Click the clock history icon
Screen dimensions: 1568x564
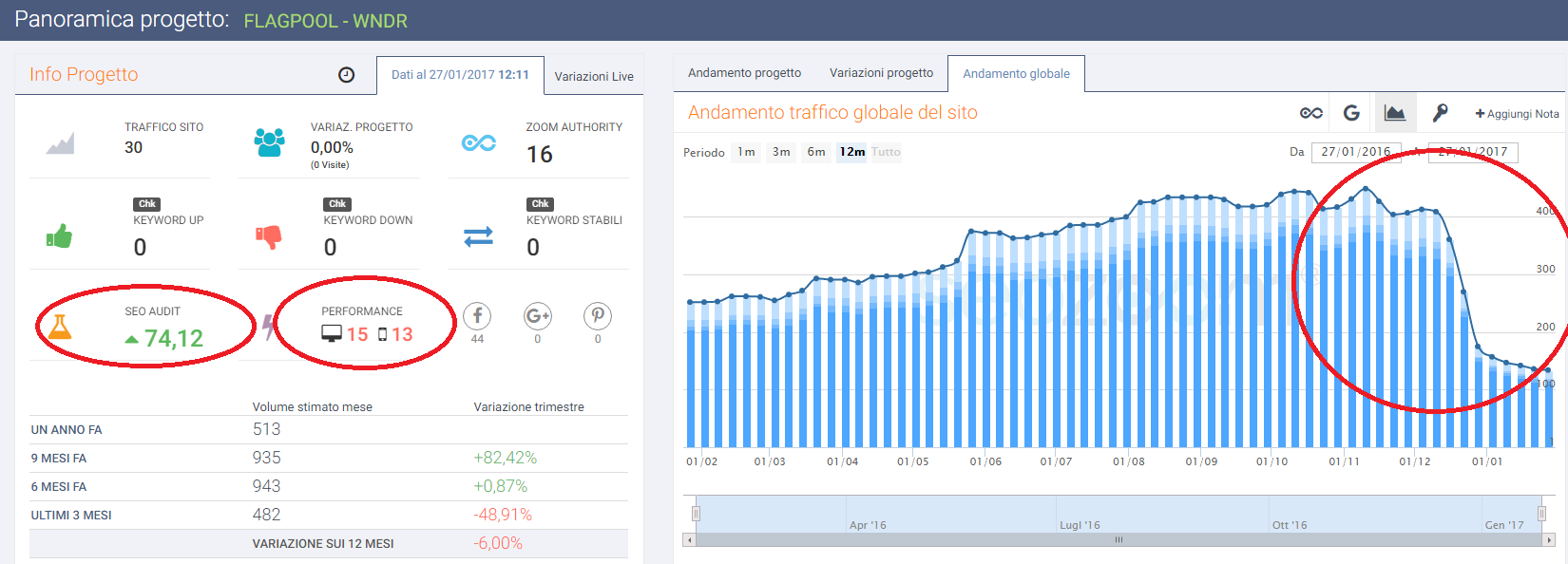point(347,75)
